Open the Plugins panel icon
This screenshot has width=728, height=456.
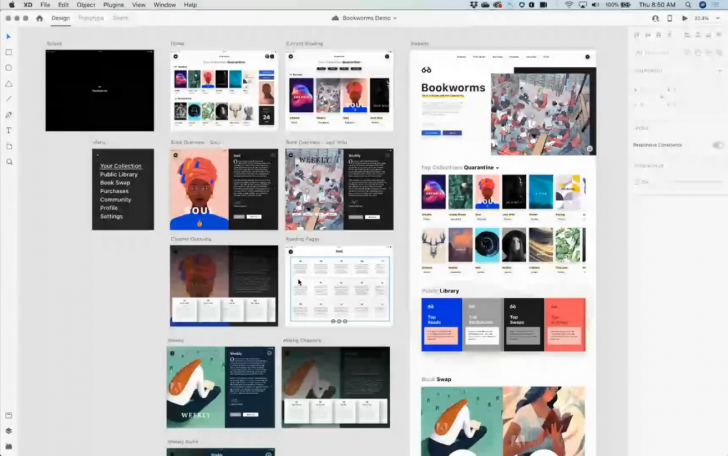click(x=8, y=446)
